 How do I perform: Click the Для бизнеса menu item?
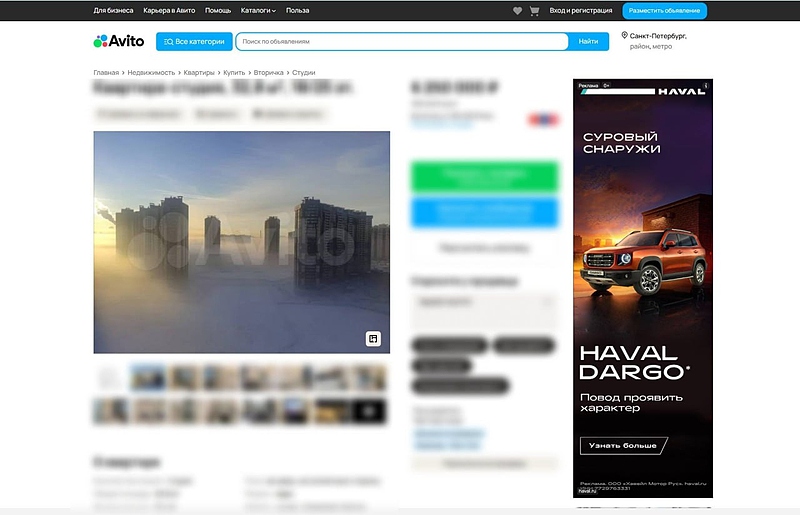pyautogui.click(x=113, y=11)
